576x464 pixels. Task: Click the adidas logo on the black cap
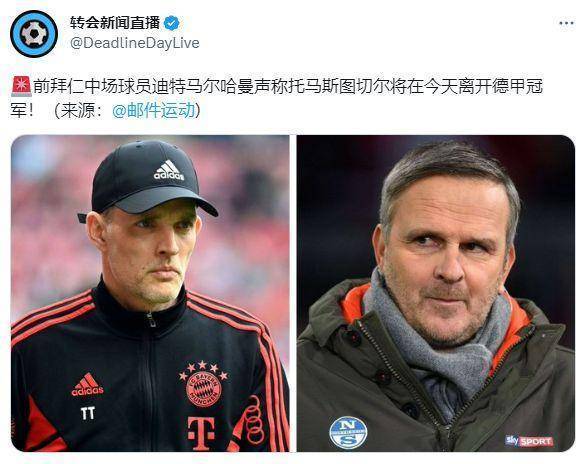pos(169,170)
